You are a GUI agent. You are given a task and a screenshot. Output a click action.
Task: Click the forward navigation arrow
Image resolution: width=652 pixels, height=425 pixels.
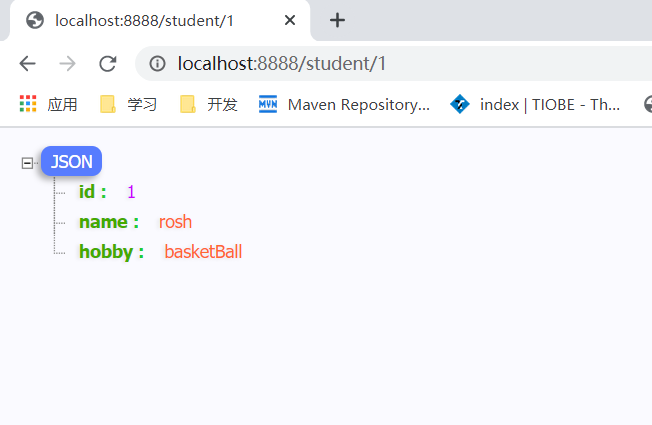(x=67, y=64)
